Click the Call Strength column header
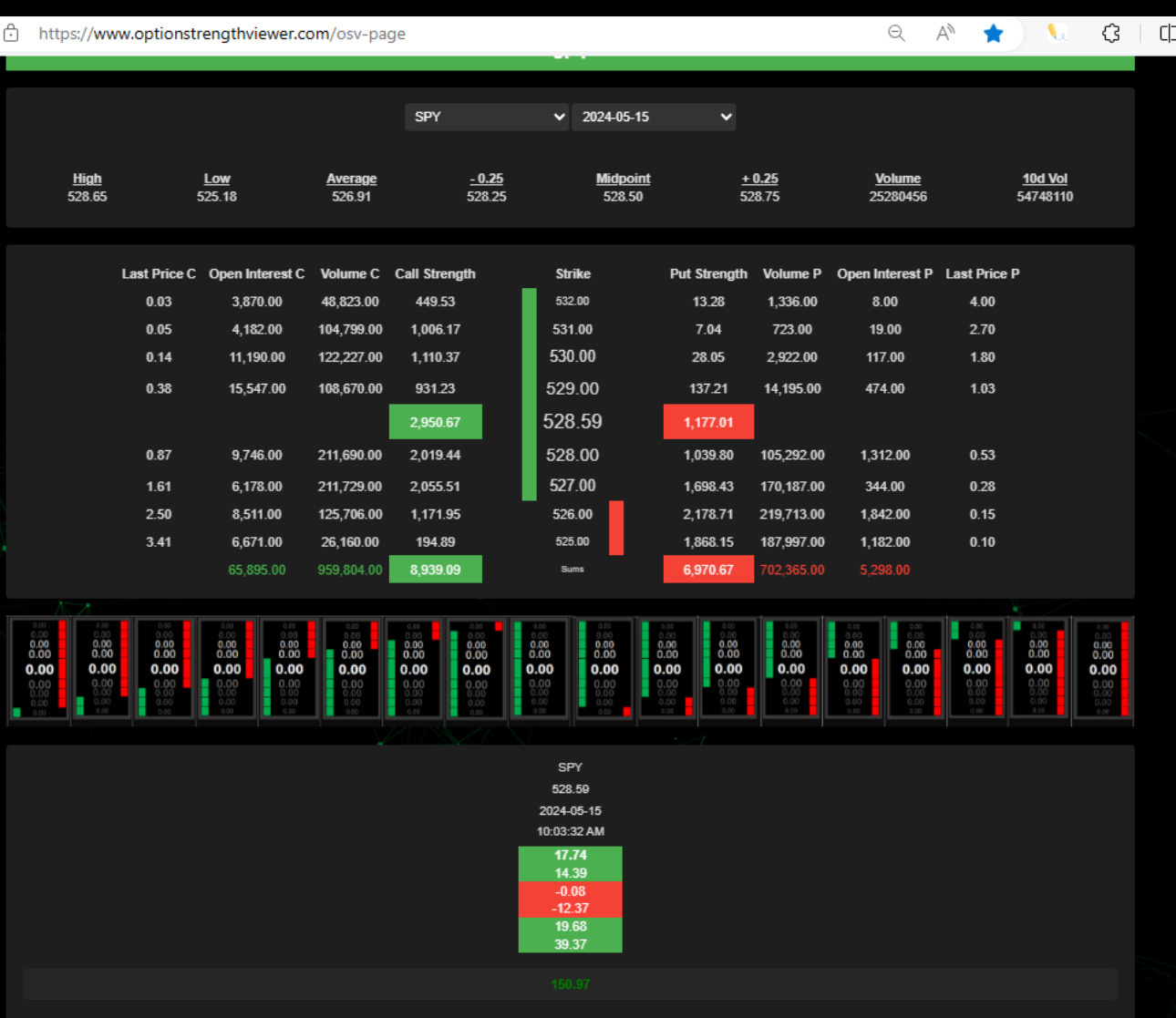The height and width of the screenshot is (1018, 1176). pos(435,273)
